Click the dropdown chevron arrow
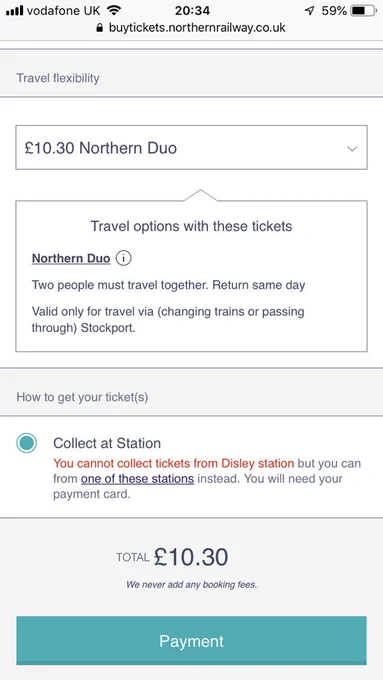The image size is (383, 680). click(x=352, y=149)
